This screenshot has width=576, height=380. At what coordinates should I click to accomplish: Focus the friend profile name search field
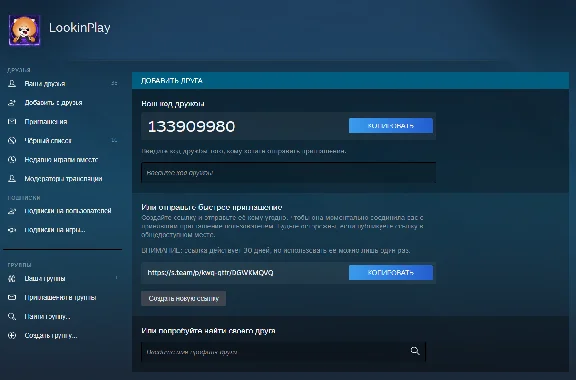coord(283,352)
